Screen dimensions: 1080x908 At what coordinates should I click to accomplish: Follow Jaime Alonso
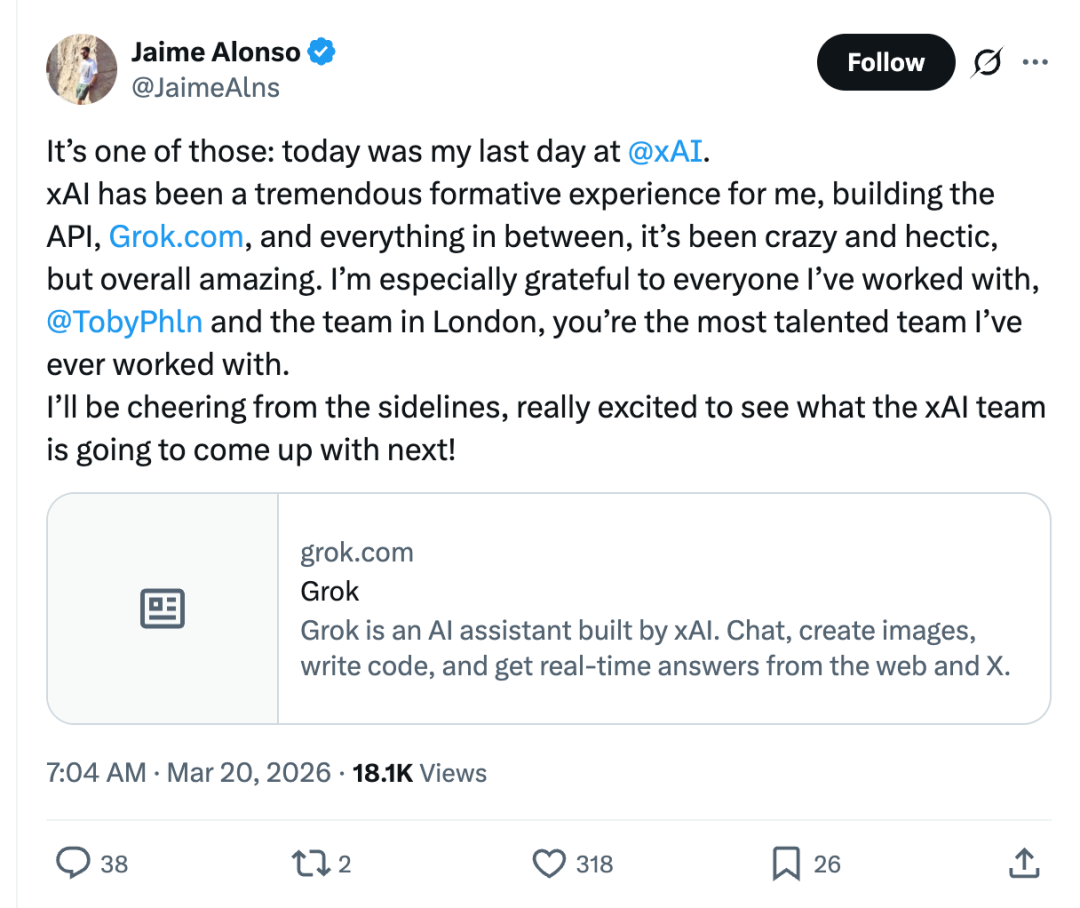pyautogui.click(x=885, y=63)
